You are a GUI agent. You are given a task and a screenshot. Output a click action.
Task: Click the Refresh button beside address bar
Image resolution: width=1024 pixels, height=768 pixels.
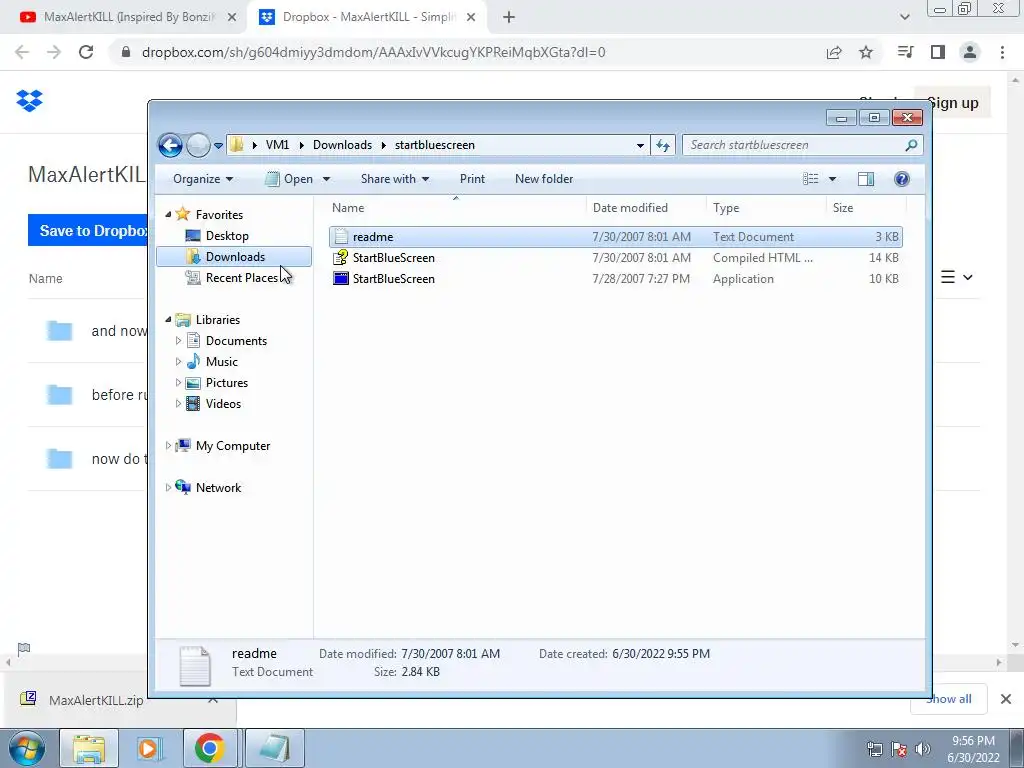click(x=663, y=145)
